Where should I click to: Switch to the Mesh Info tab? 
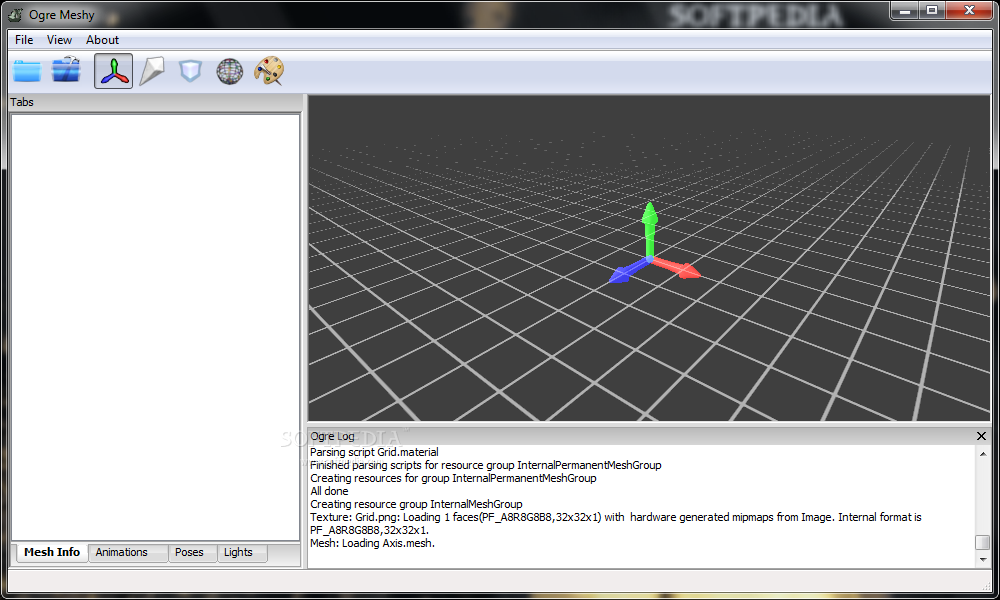[x=52, y=552]
